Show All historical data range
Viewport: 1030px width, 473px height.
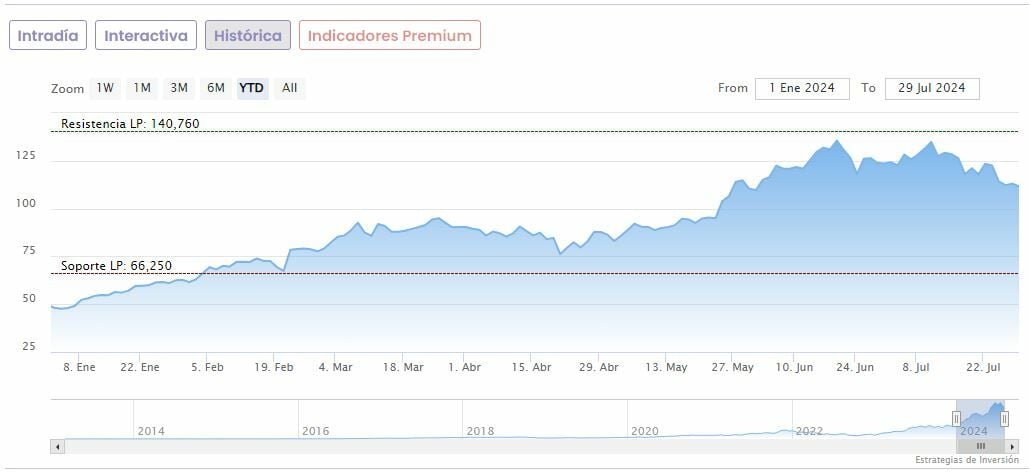[x=289, y=88]
